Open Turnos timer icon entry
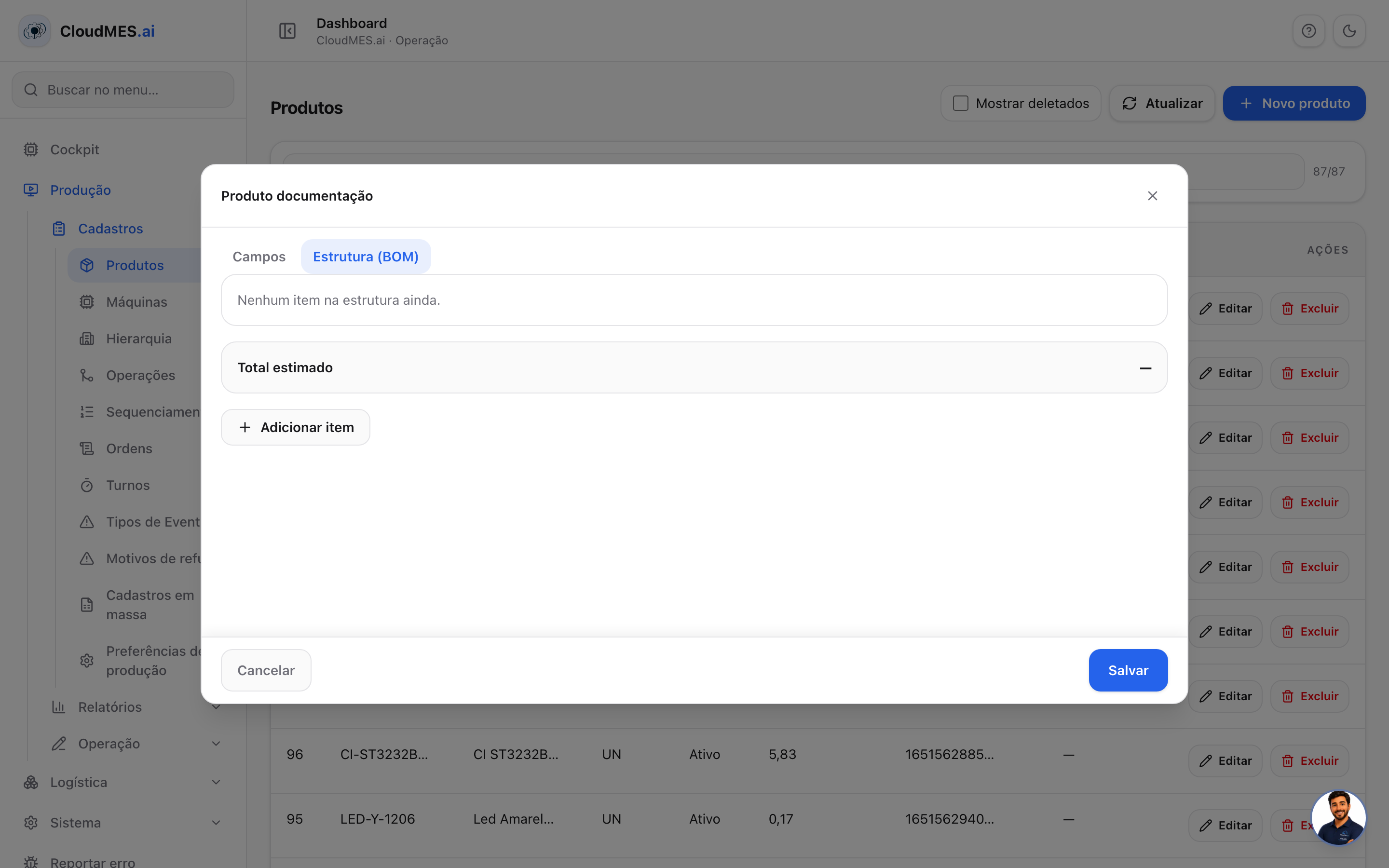The height and width of the screenshot is (868, 1389). point(87,485)
